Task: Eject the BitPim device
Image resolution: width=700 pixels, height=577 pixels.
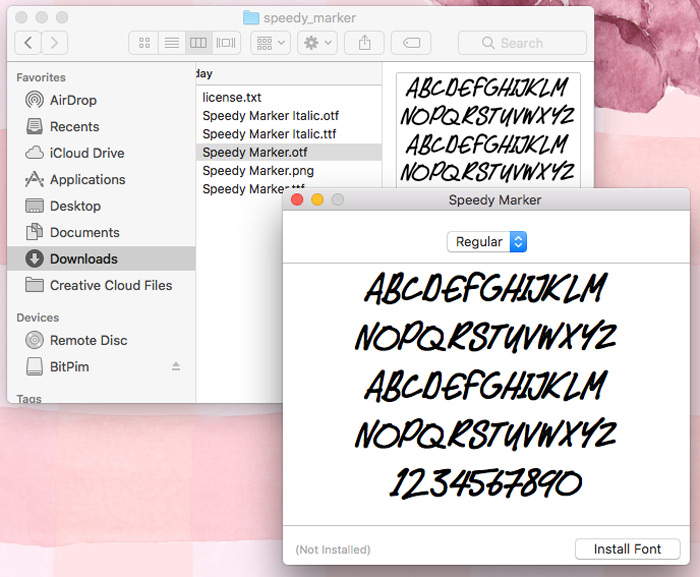Action: [176, 367]
